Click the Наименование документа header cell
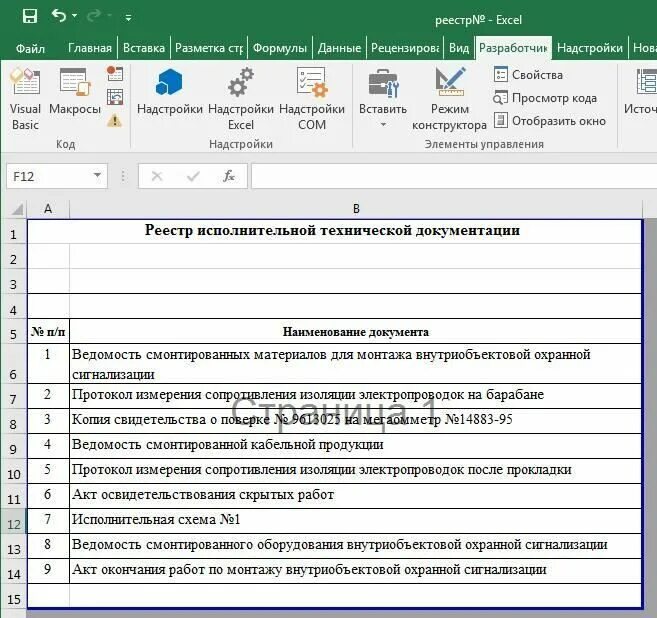The height and width of the screenshot is (618, 657). pos(356,332)
